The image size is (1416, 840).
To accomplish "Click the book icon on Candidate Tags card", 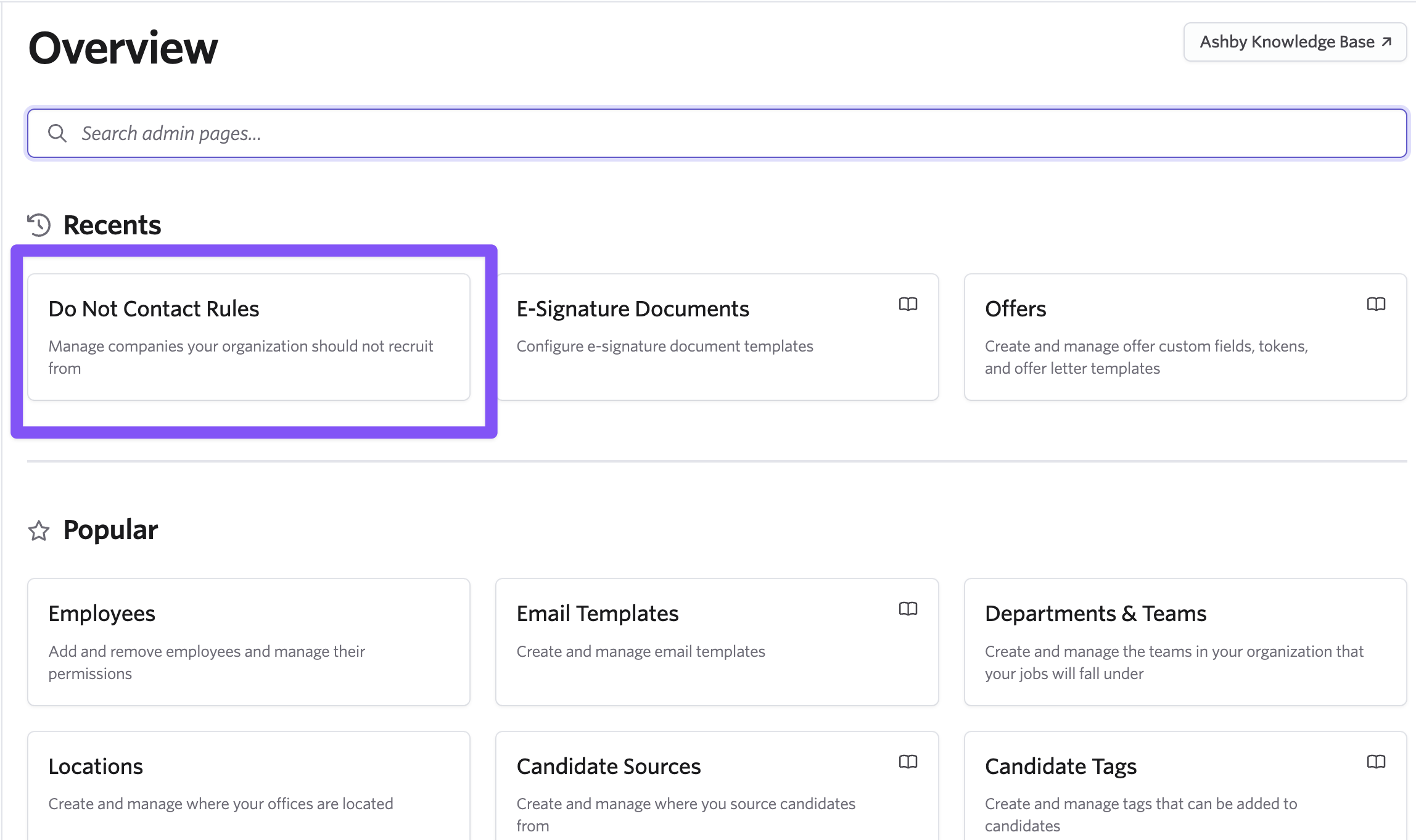I will [1376, 762].
